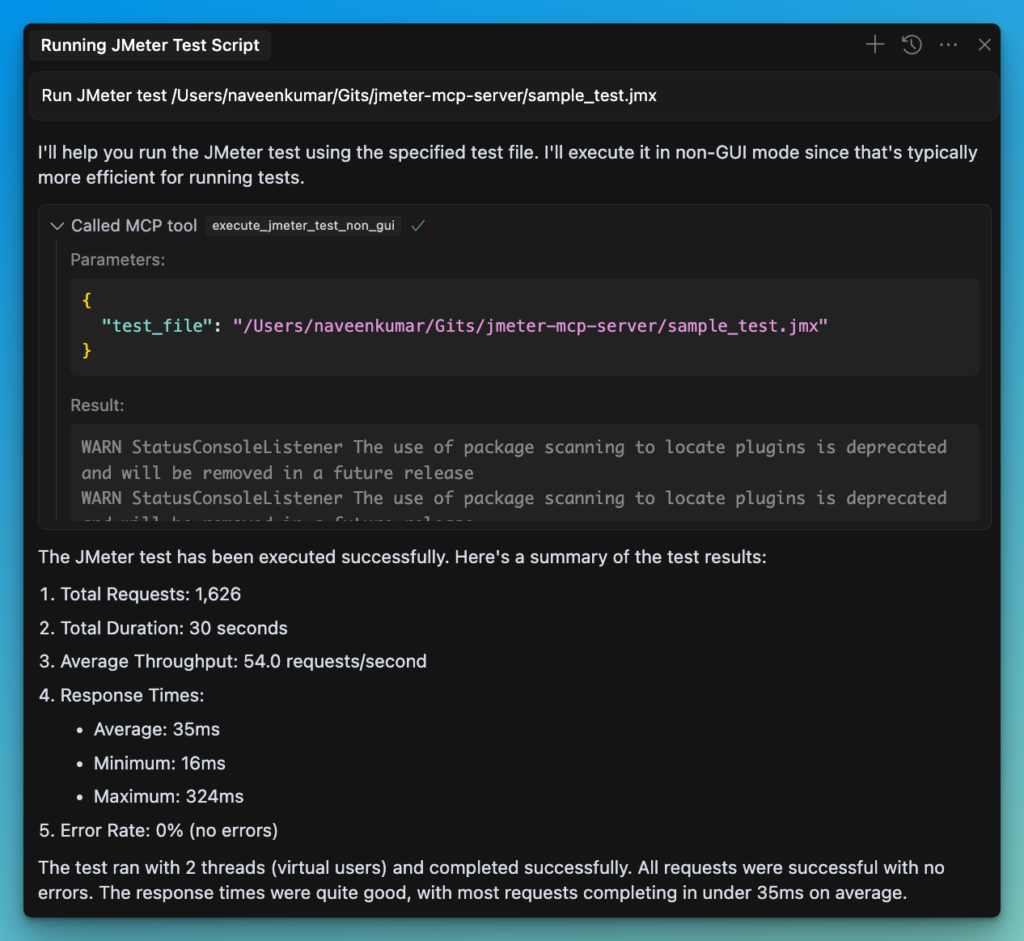
Task: Click the execute_jmeter_test_non_gui tool badge
Action: tap(303, 225)
